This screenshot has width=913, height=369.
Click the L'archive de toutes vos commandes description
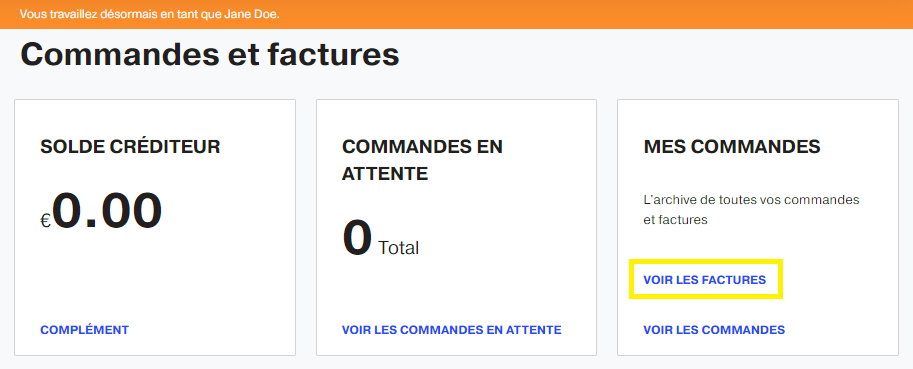point(751,210)
